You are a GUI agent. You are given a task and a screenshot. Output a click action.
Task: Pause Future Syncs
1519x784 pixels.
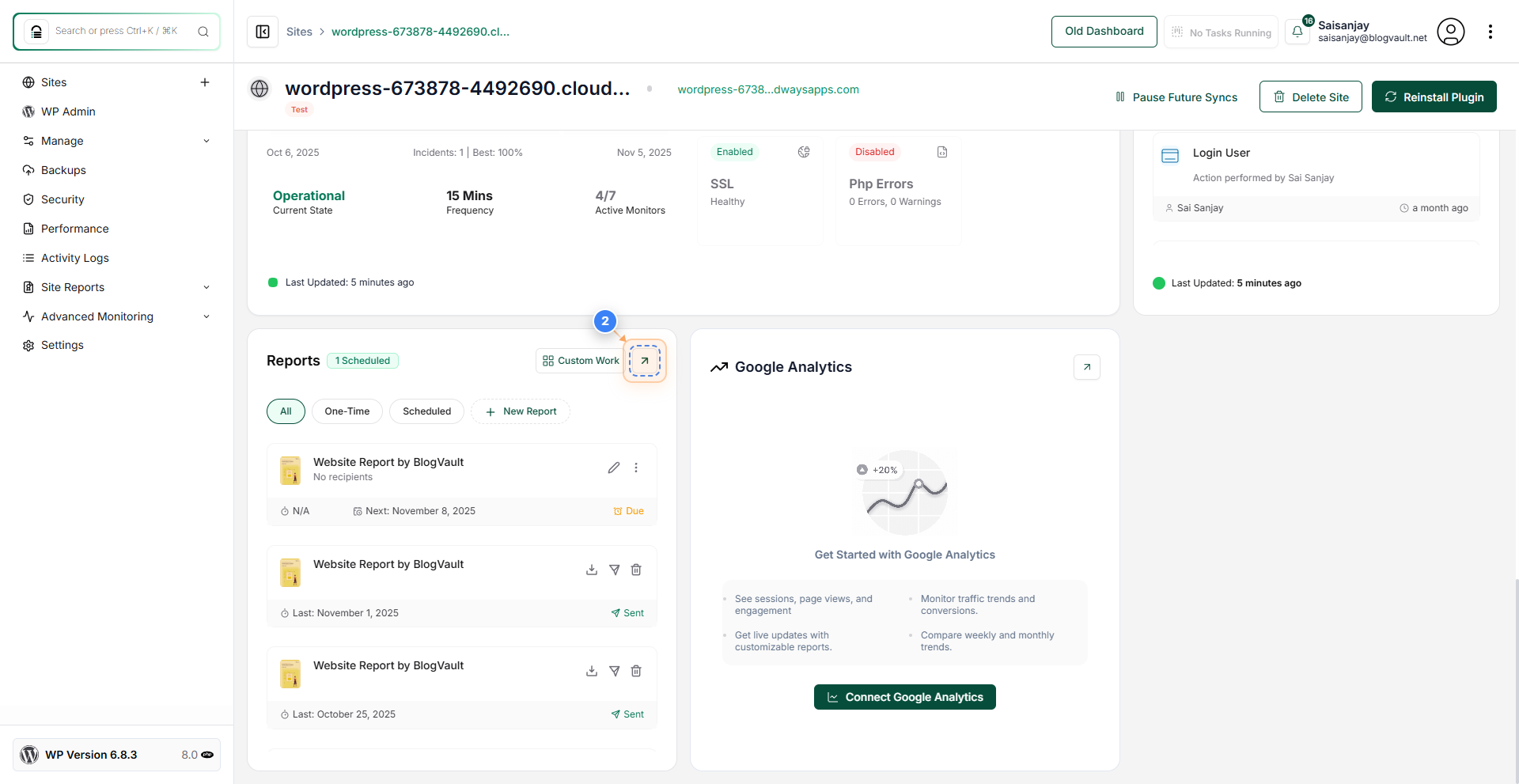coord(1176,97)
